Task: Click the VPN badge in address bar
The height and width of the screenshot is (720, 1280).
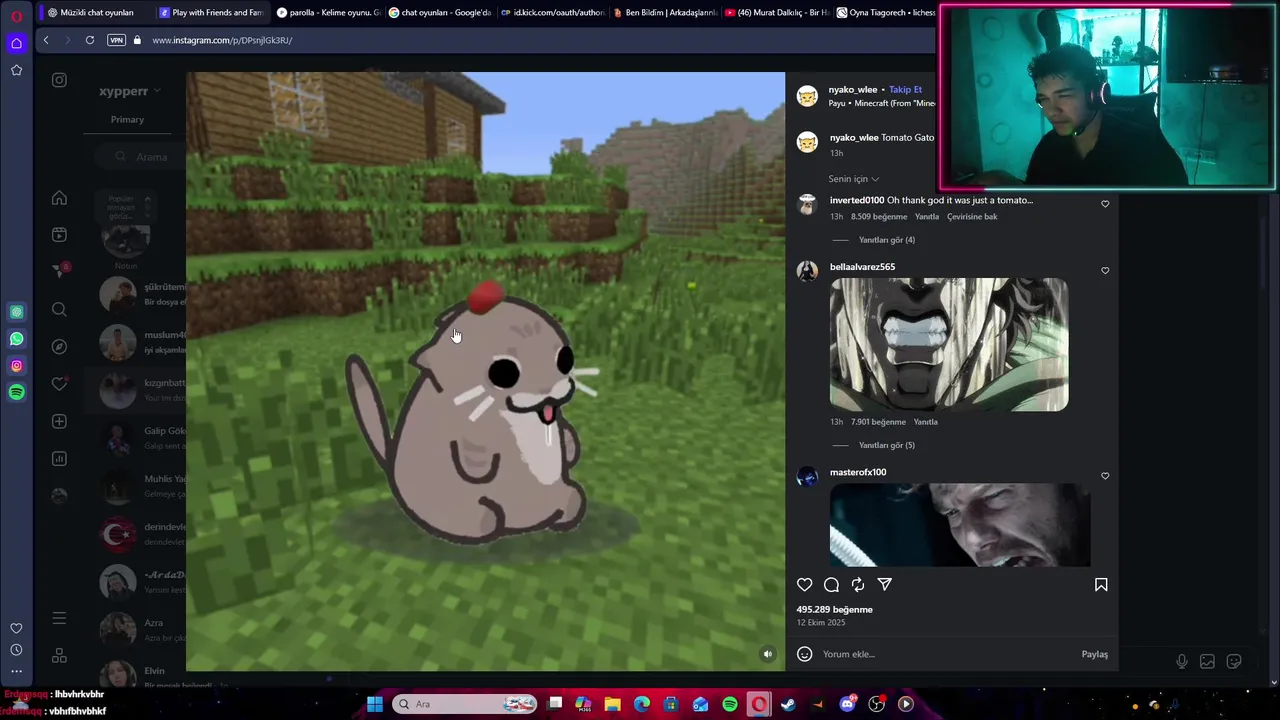Action: point(116,40)
